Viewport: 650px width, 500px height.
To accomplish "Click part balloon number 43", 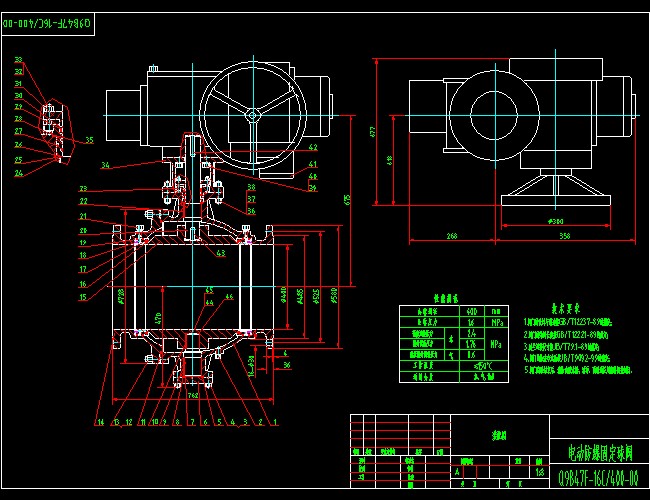I will pos(221,253).
